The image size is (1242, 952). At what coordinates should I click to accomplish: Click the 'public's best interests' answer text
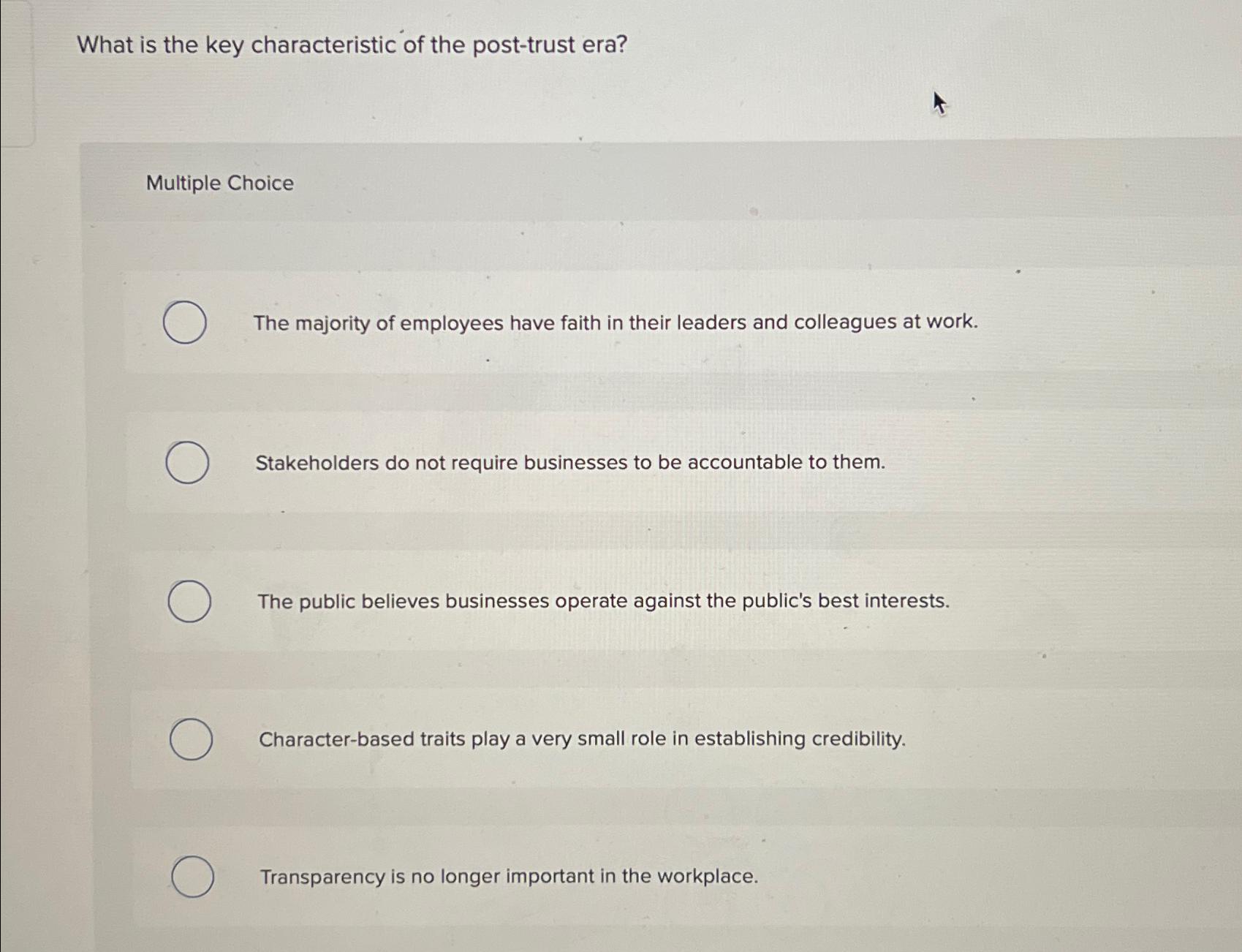(x=603, y=600)
